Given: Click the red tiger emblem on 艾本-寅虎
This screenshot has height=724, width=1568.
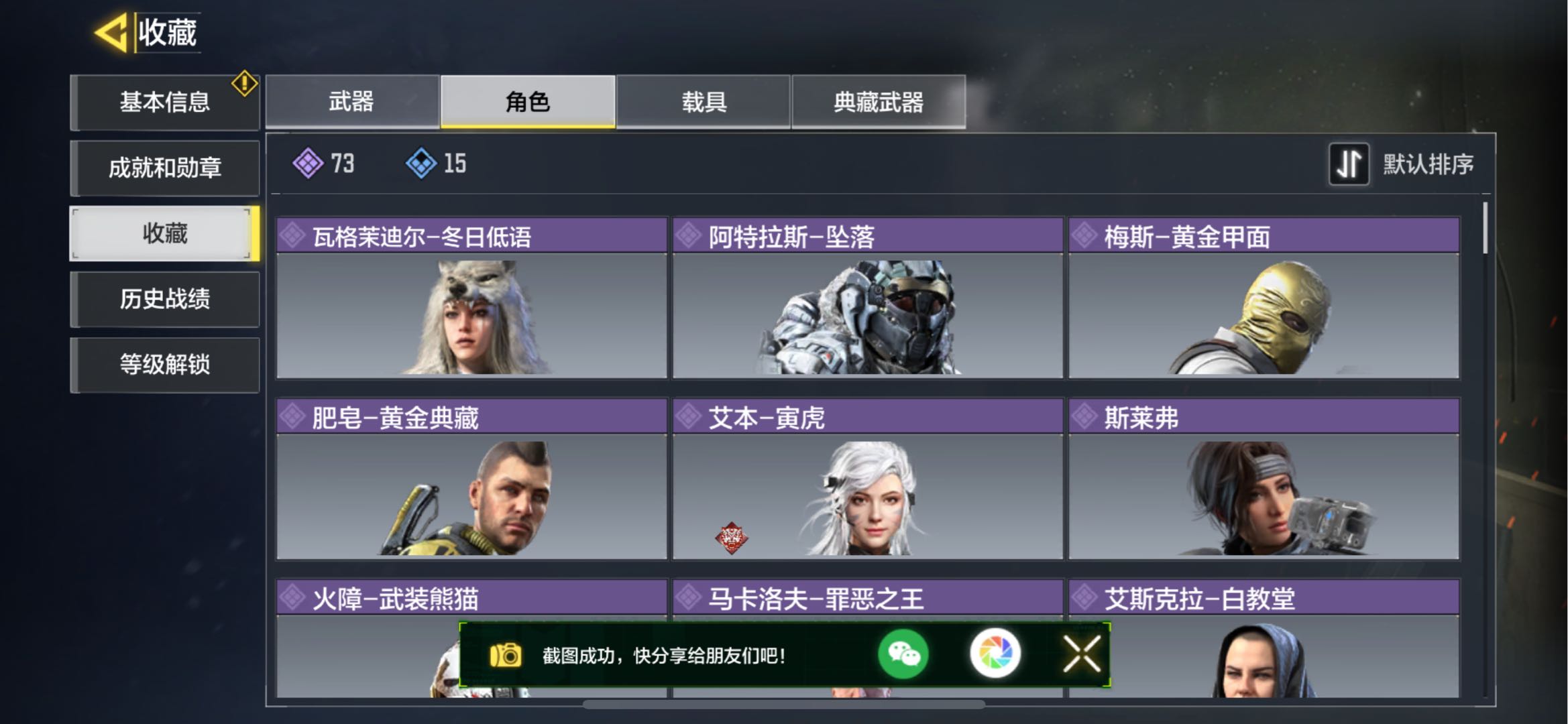Looking at the screenshot, I should coord(731,538).
